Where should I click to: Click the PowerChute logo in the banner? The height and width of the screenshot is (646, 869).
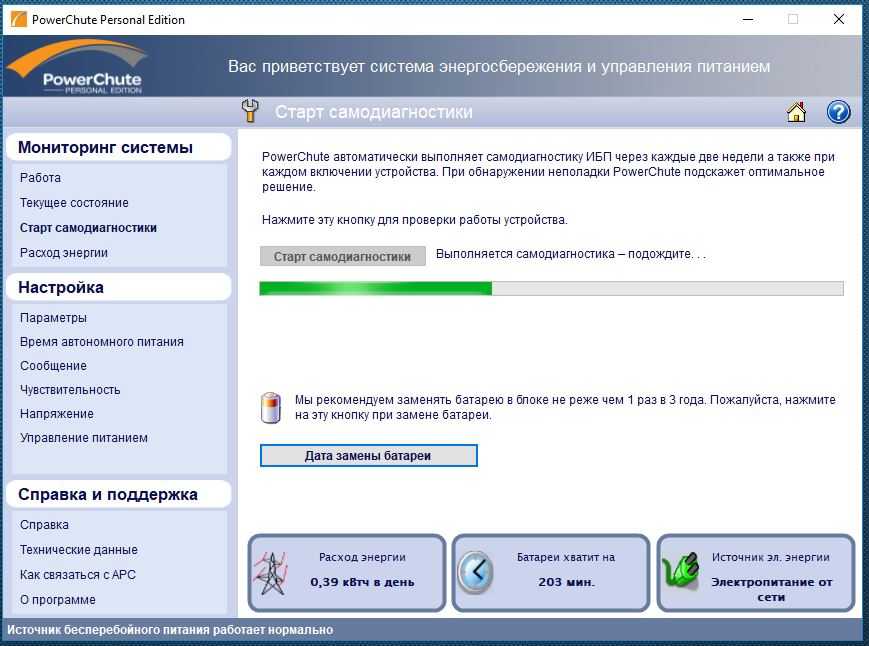(x=76, y=68)
